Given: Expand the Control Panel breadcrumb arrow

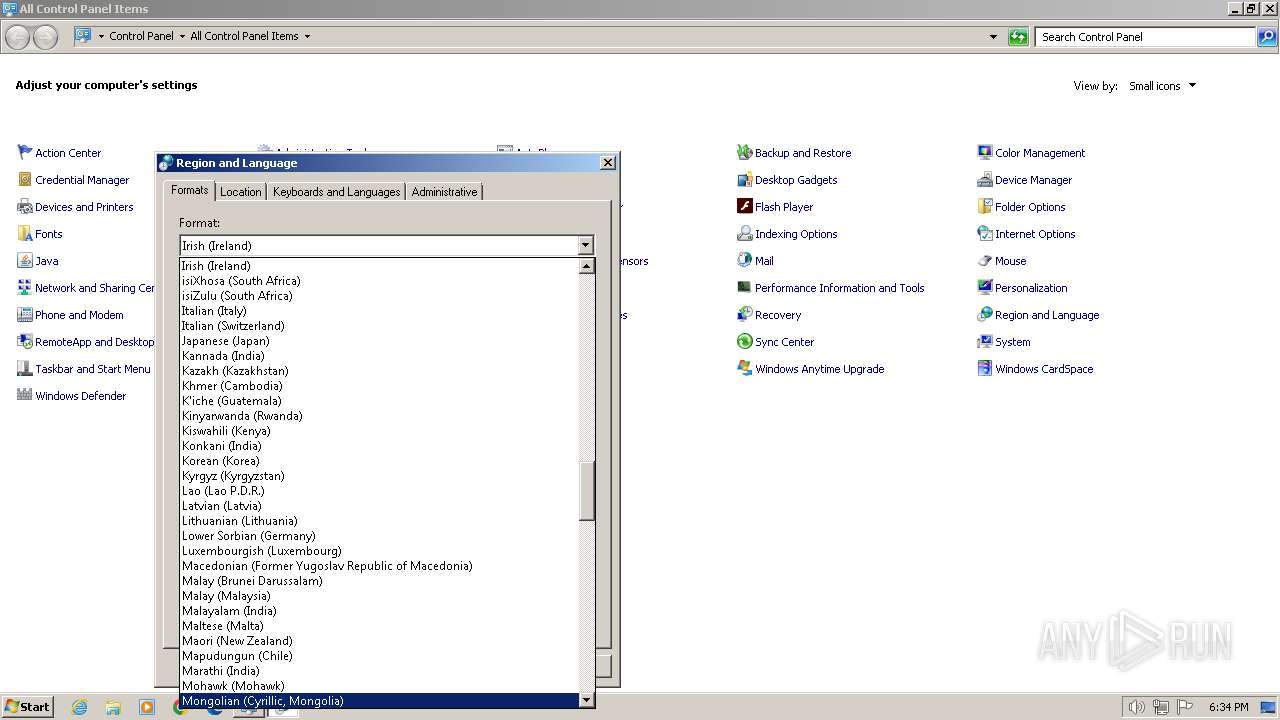Looking at the screenshot, I should (x=182, y=37).
